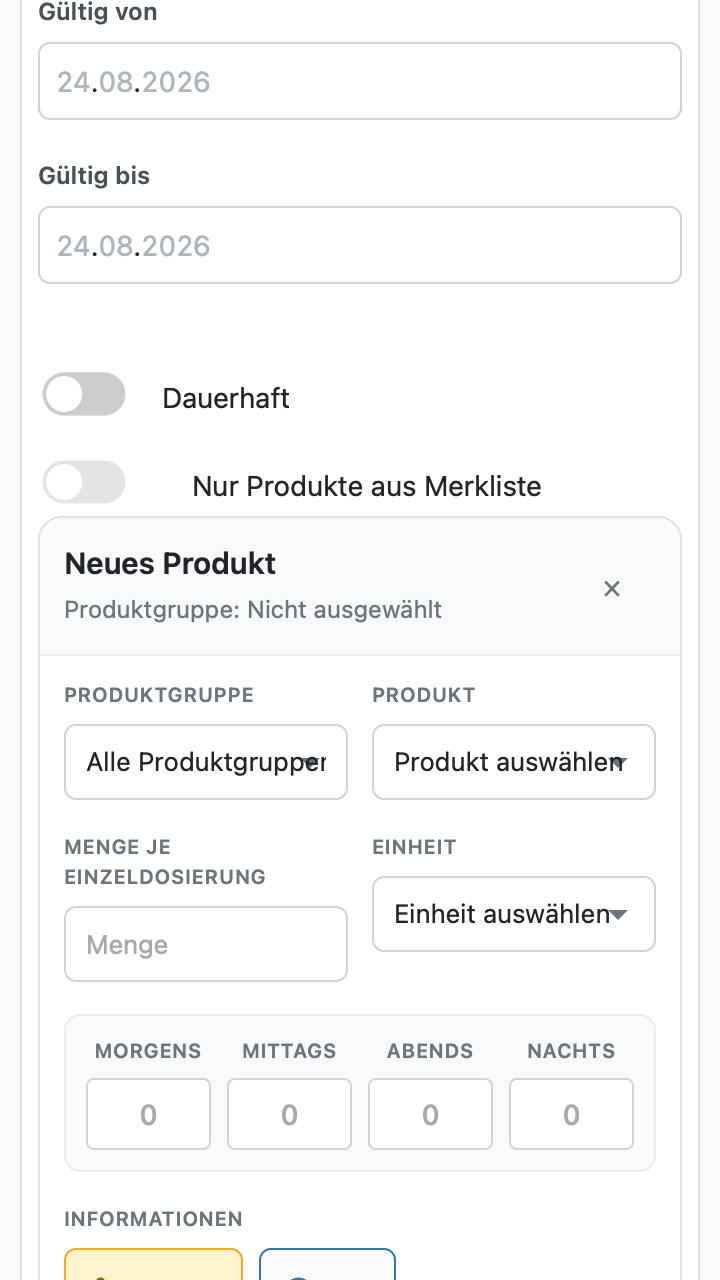The width and height of the screenshot is (720, 1280).
Task: Click the Morgens dosage field
Action: pos(149,1114)
